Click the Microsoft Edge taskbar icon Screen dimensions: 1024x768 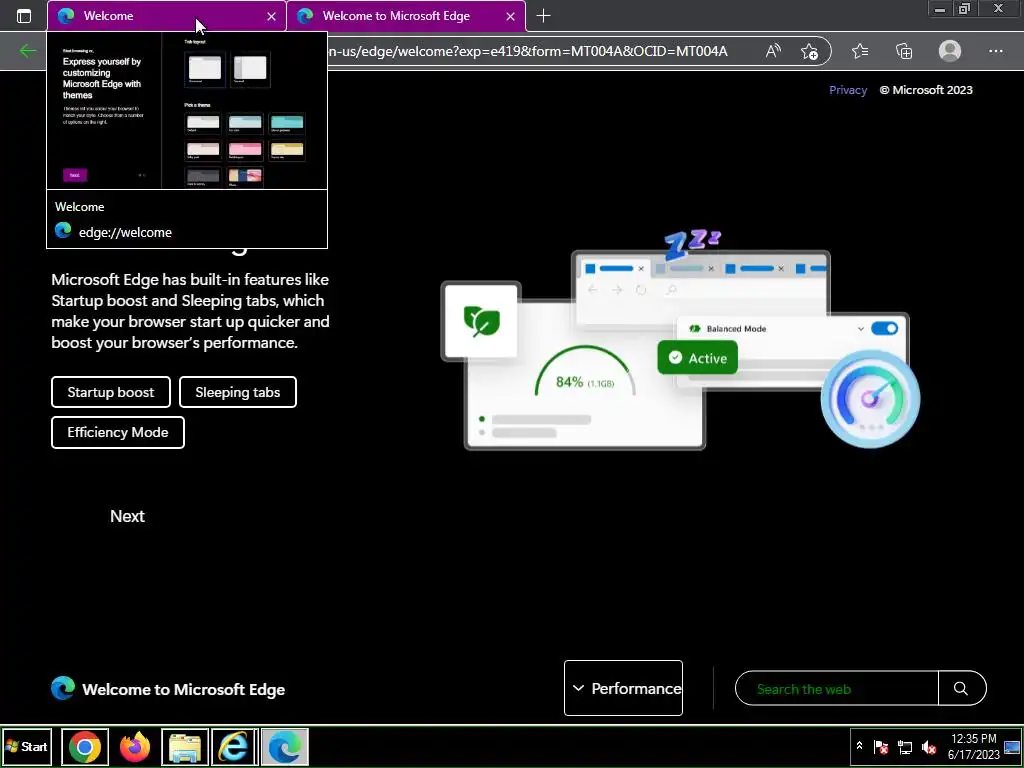coord(285,746)
